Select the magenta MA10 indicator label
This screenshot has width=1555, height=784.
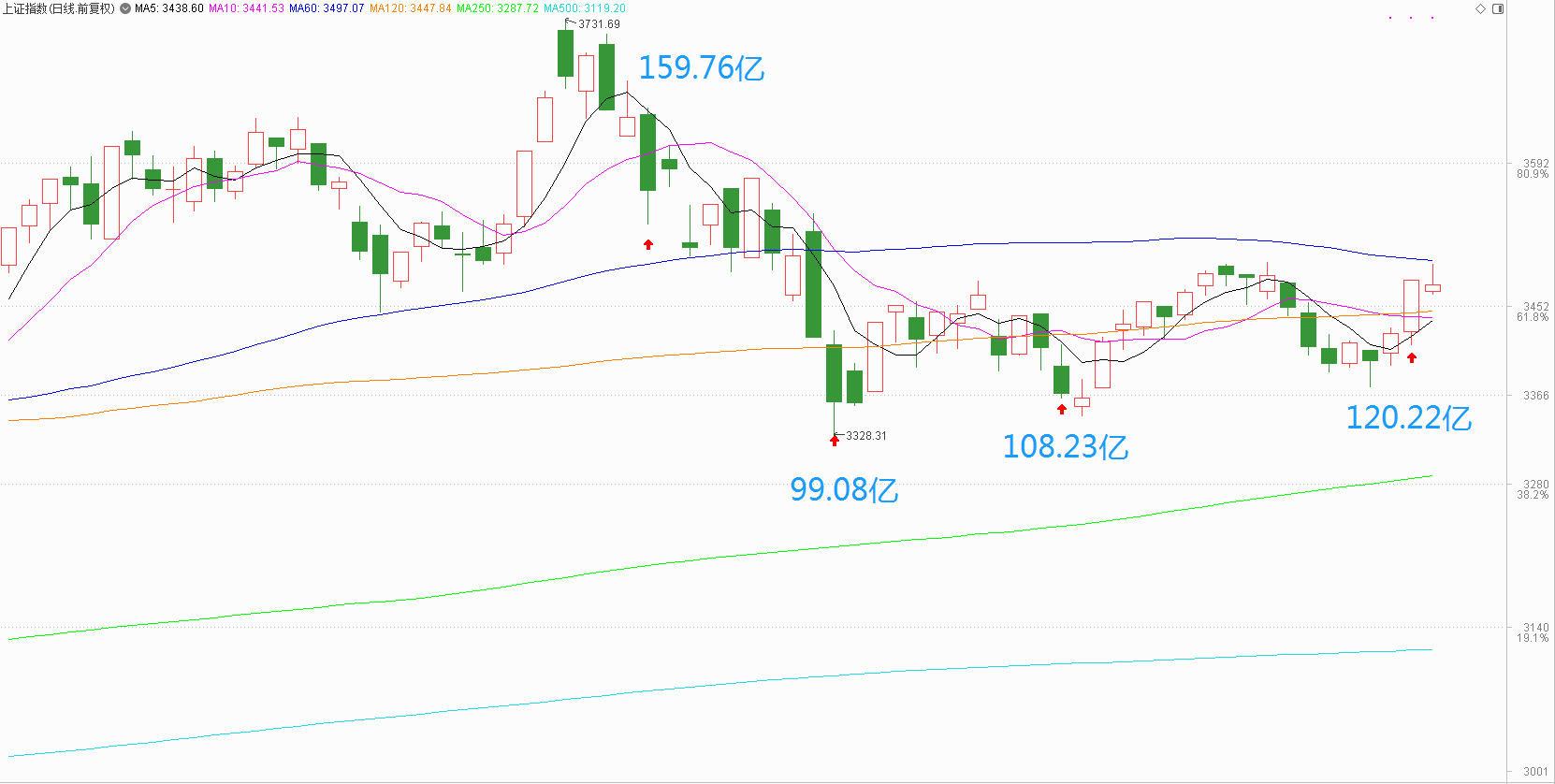coord(246,8)
